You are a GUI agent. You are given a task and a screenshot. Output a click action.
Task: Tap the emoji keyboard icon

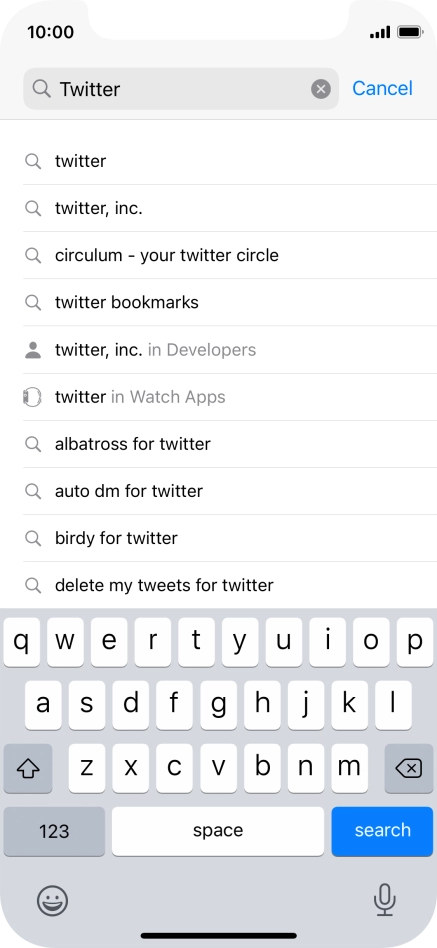pyautogui.click(x=53, y=901)
